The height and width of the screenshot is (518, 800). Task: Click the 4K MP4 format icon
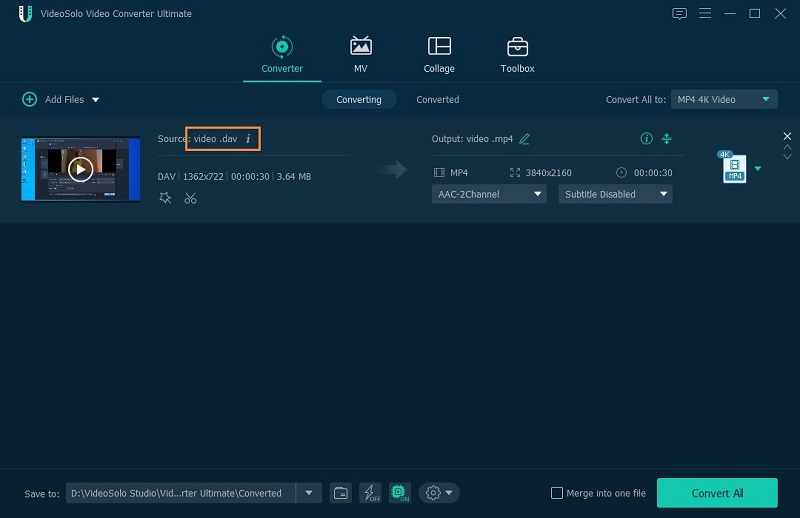[x=734, y=167]
